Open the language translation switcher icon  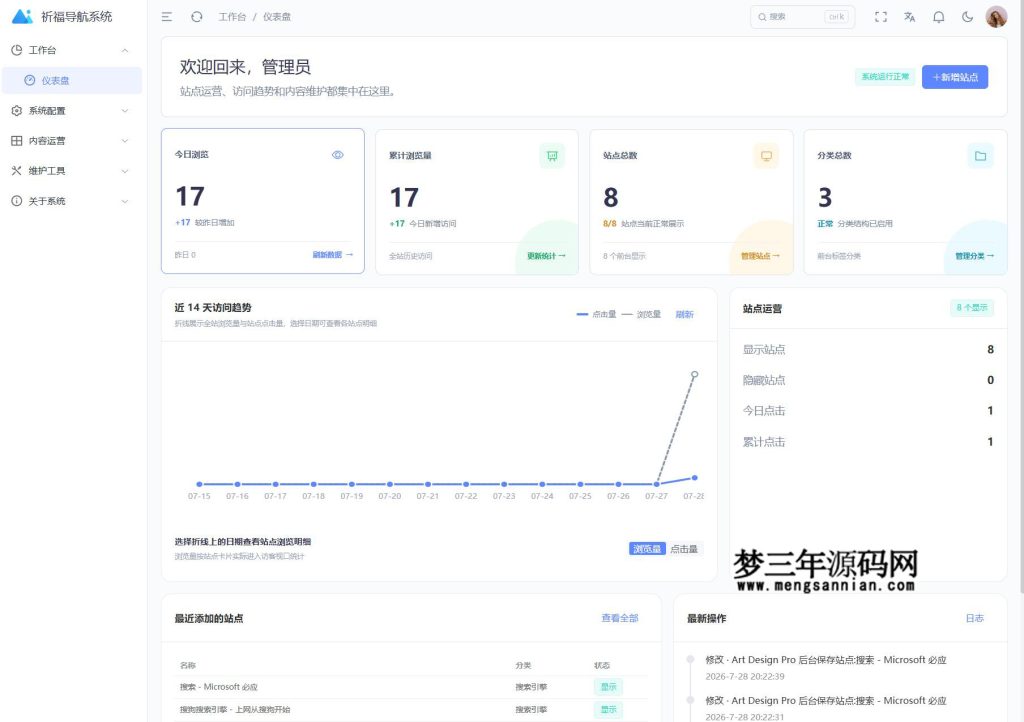coord(910,17)
